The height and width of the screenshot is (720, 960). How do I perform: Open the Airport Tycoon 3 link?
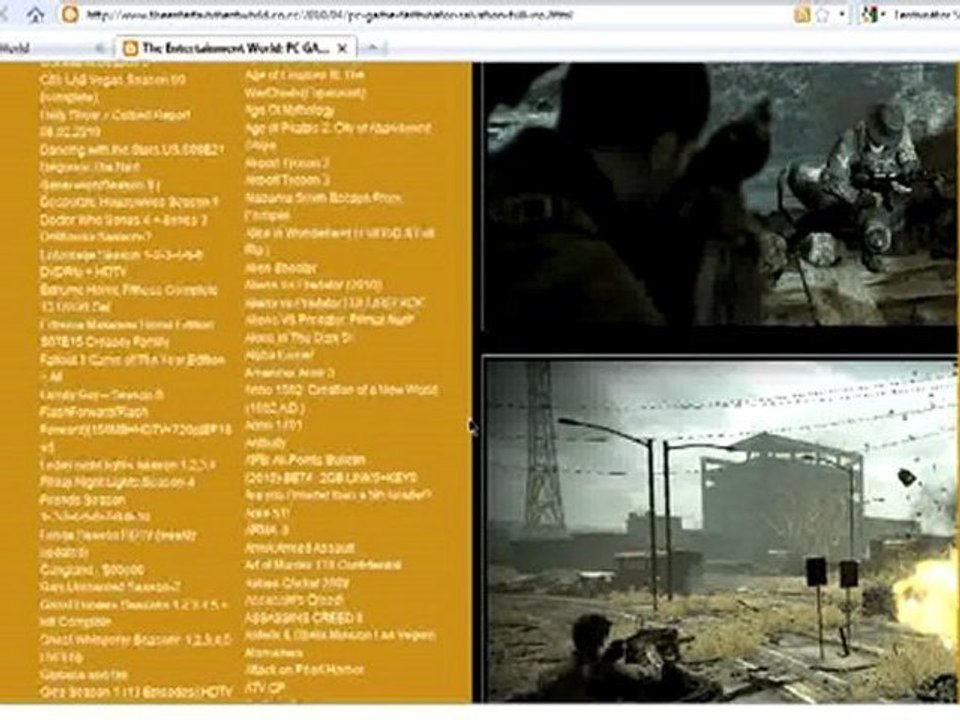[x=287, y=180]
